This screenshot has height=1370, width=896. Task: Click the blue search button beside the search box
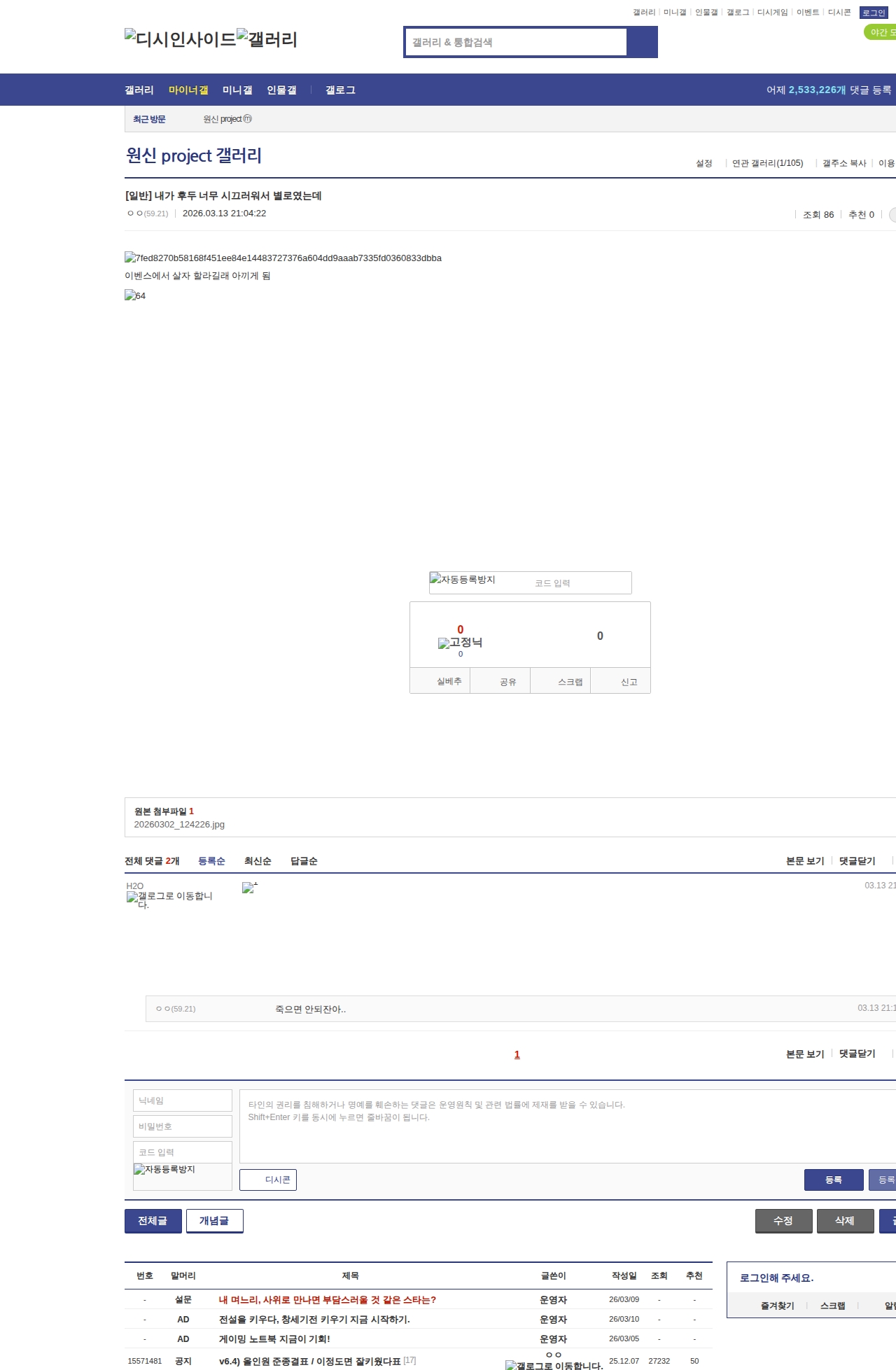642,42
